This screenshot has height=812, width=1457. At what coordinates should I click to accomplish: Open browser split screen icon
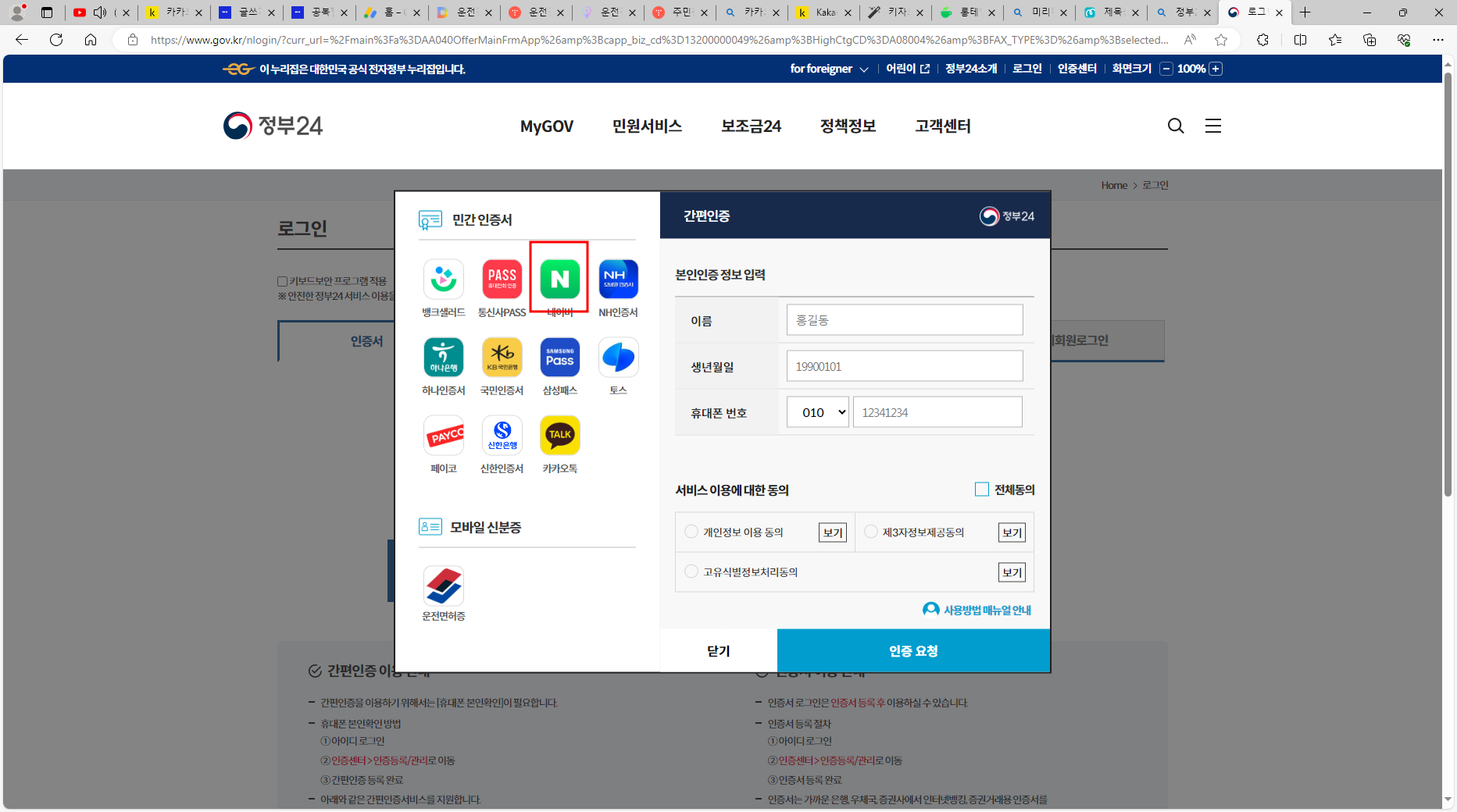tap(1300, 40)
